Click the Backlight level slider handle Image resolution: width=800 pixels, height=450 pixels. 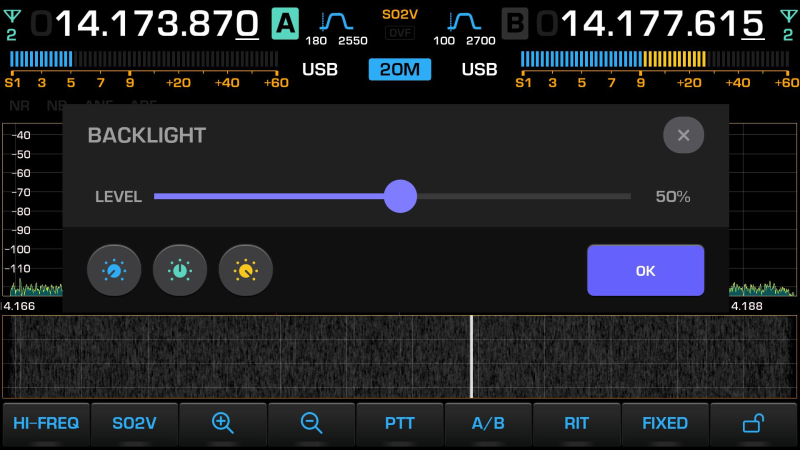pos(400,196)
